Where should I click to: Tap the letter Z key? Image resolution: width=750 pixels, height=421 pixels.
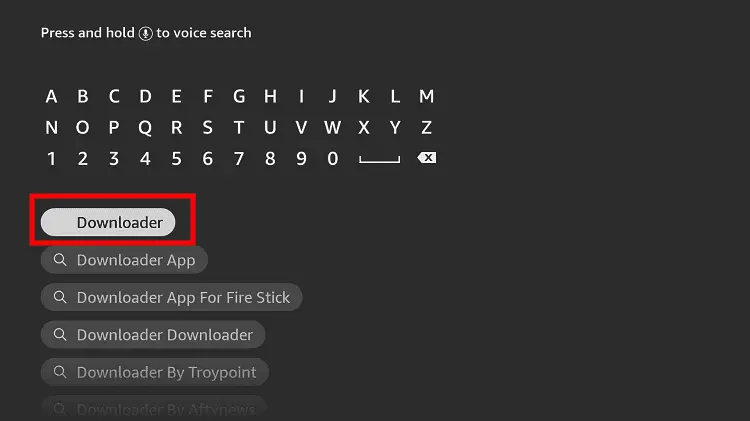pos(426,128)
